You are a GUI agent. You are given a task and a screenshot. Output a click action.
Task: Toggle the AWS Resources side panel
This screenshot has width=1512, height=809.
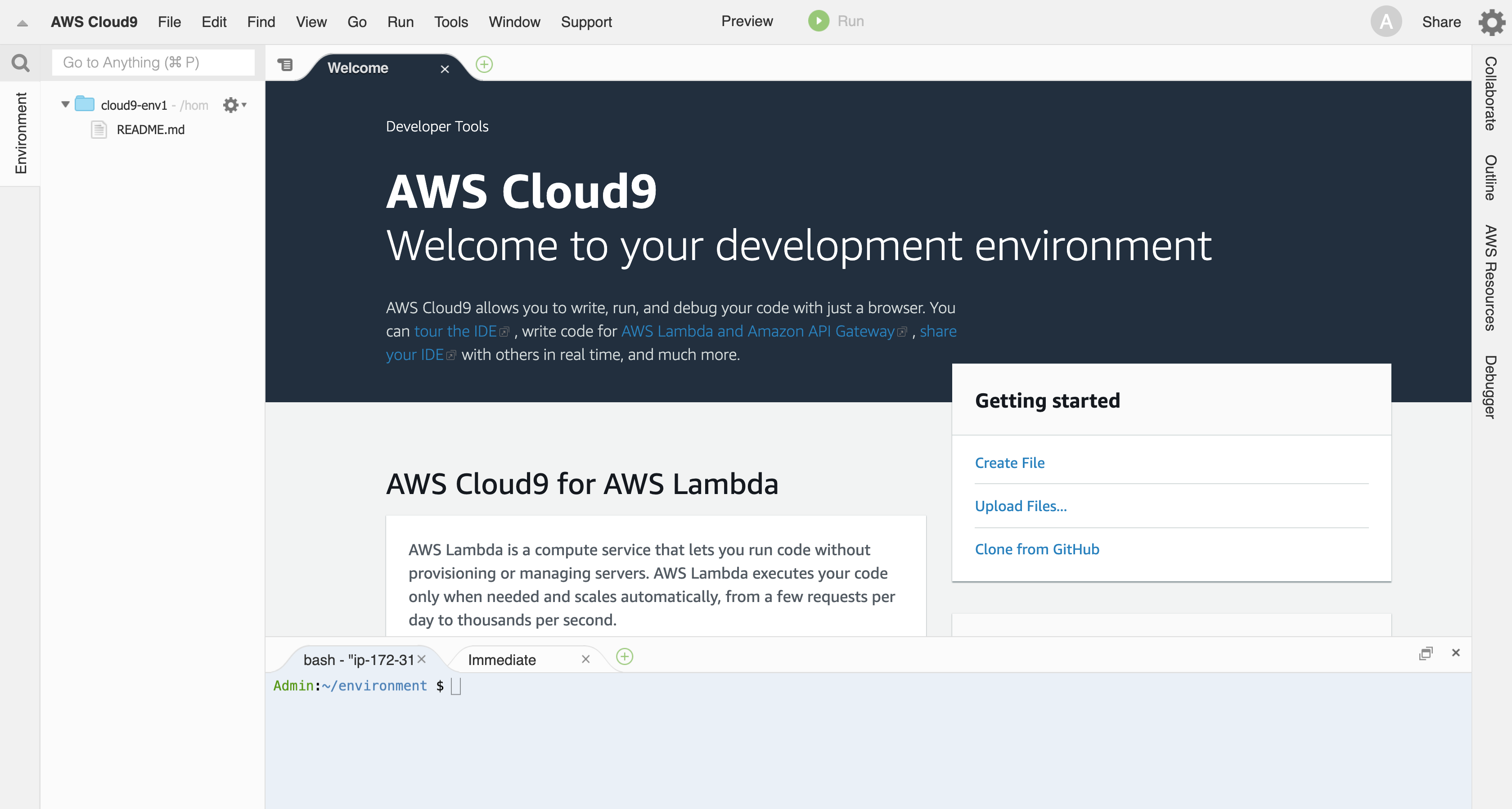click(1491, 278)
